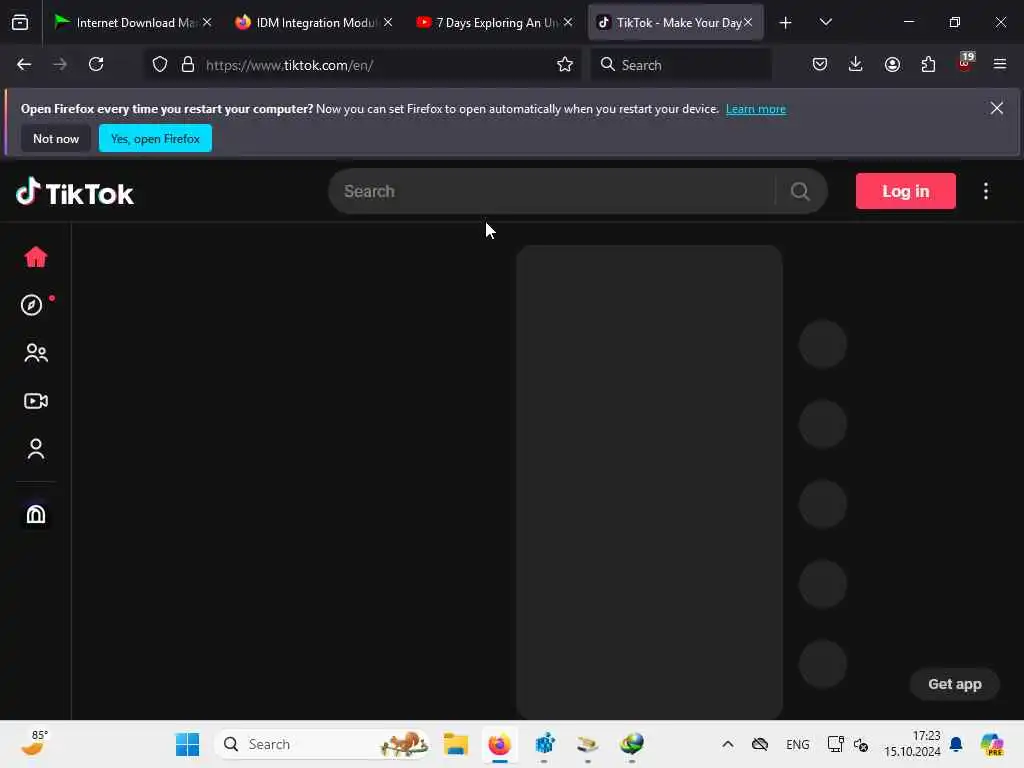Open Save to Pocket icon
Screen dimensions: 1024x768
(820, 65)
